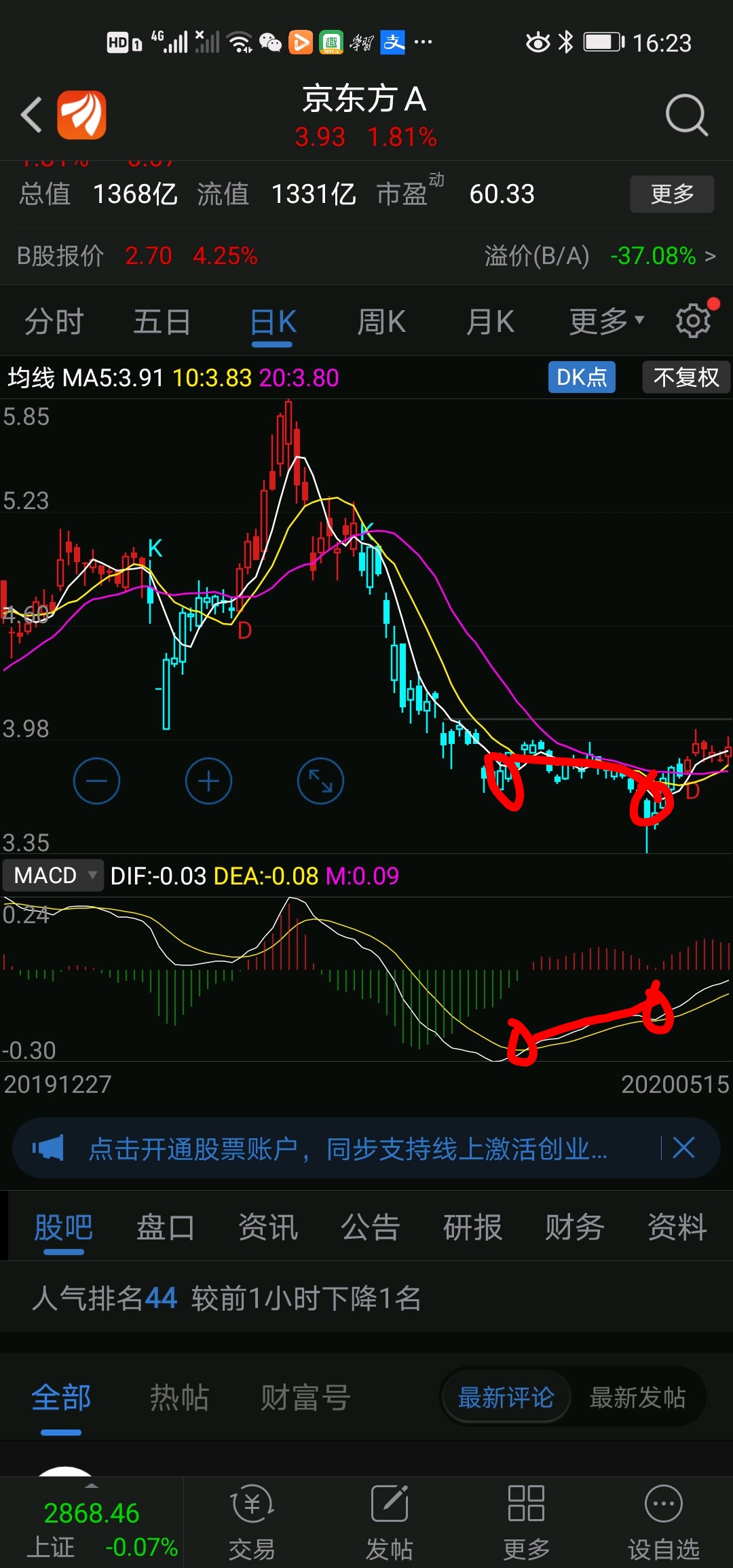Open the account-opening banner link

[348, 1149]
